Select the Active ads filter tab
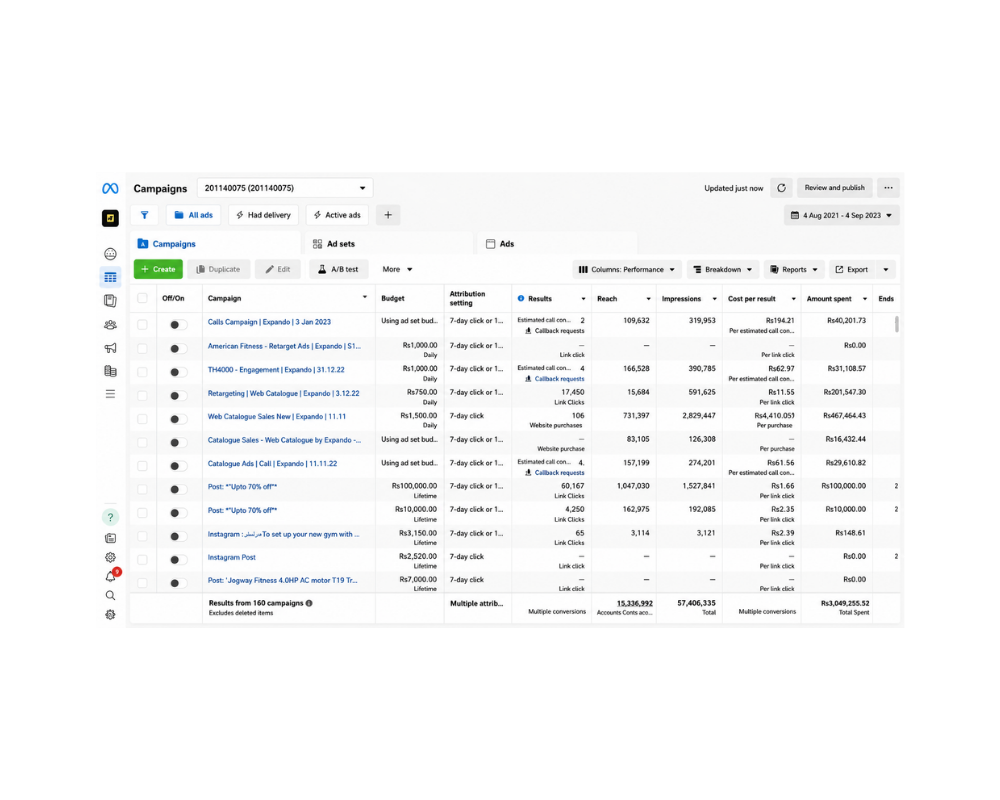1000x800 pixels. pyautogui.click(x=337, y=215)
